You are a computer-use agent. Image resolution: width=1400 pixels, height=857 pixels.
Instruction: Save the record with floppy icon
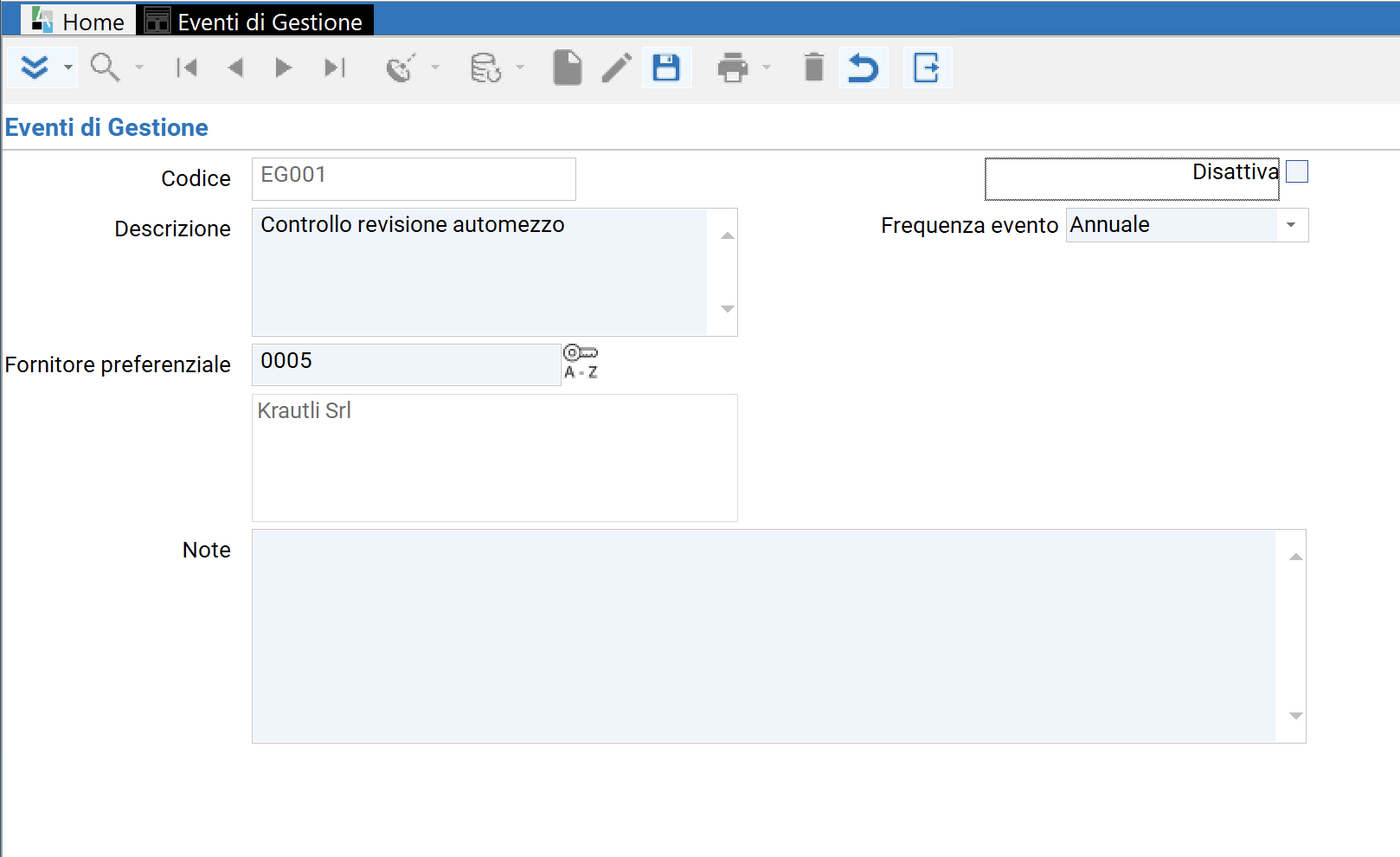tap(666, 68)
